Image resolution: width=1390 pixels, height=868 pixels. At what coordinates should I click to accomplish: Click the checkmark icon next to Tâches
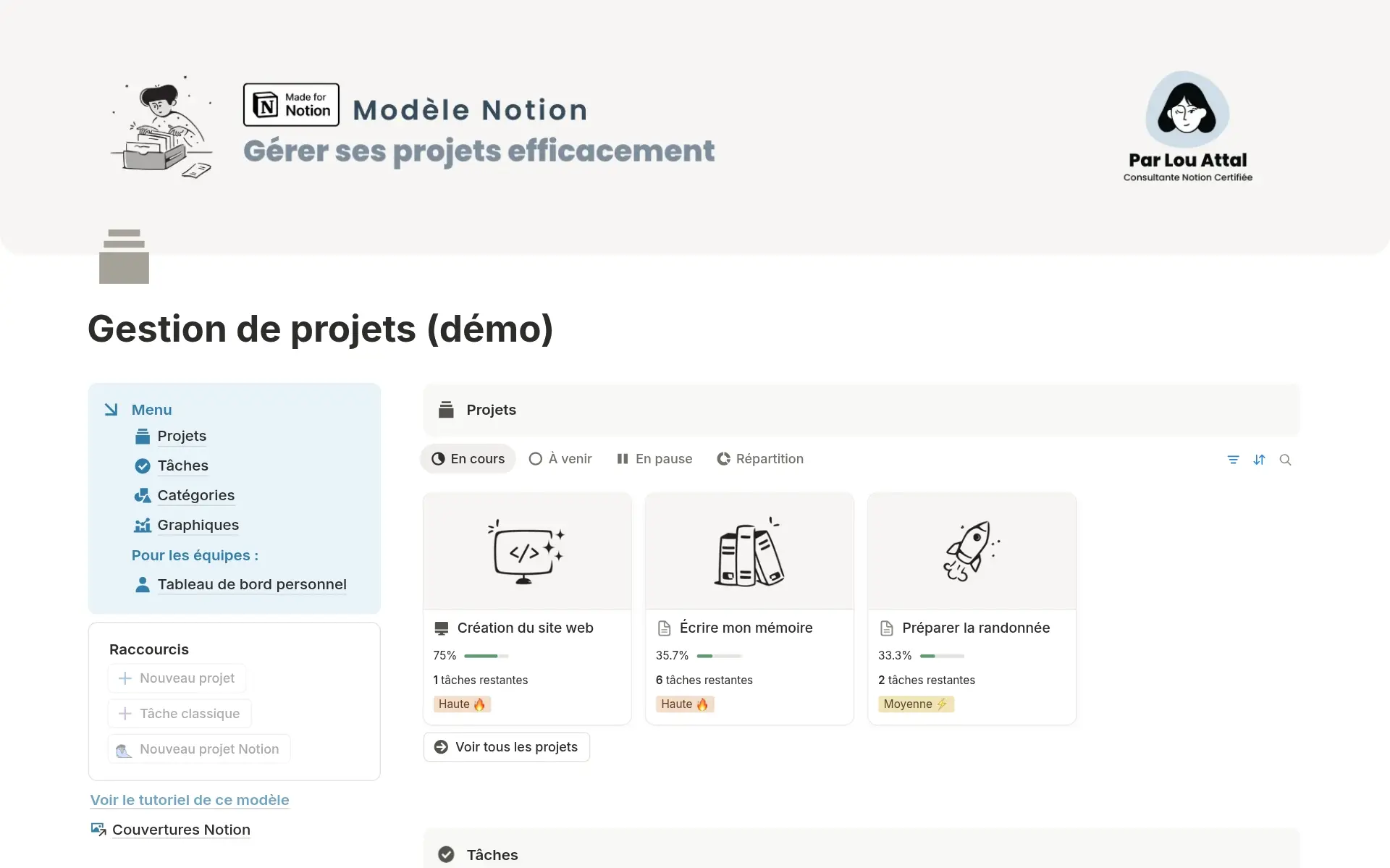[142, 465]
